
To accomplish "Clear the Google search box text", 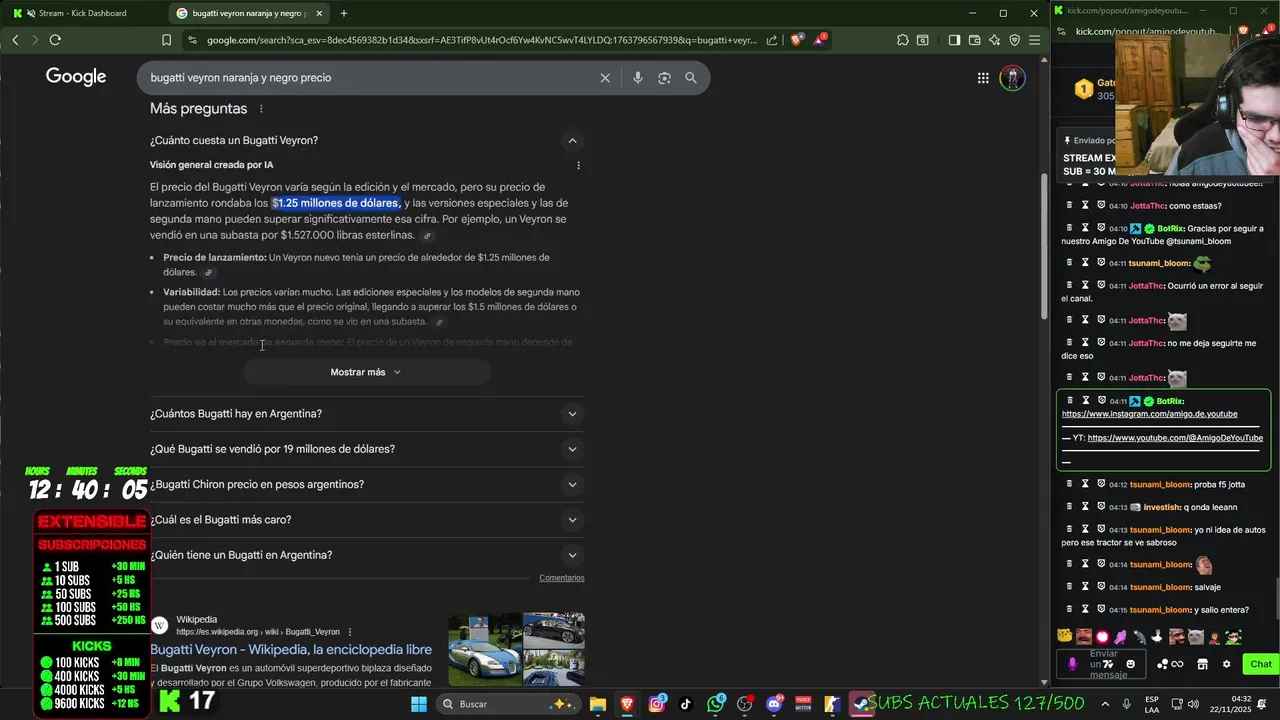I will [x=605, y=77].
